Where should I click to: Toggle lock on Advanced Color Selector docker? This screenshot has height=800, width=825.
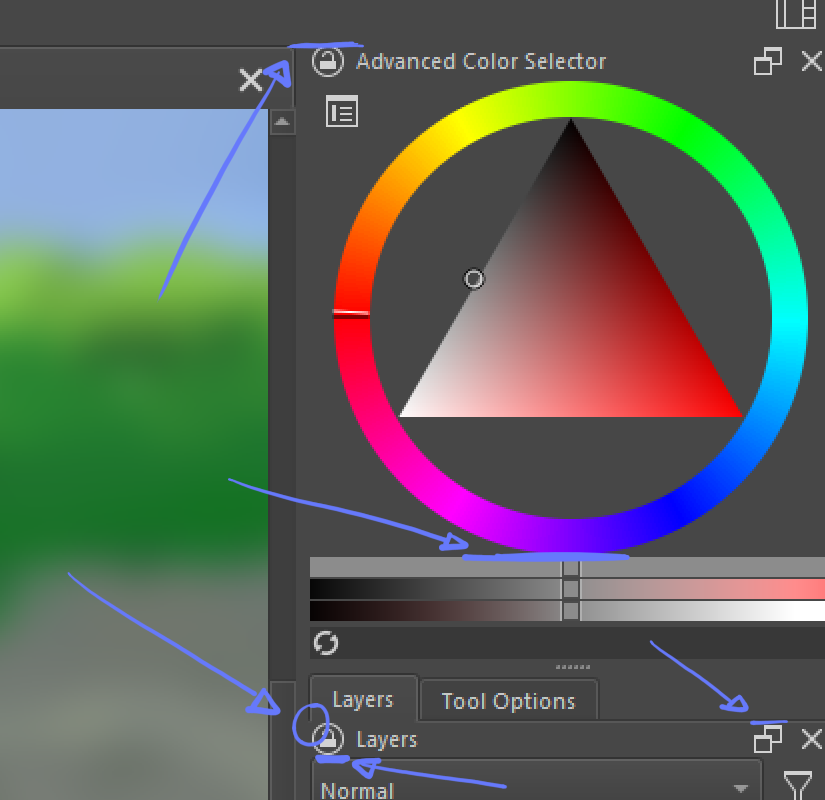click(x=327, y=62)
